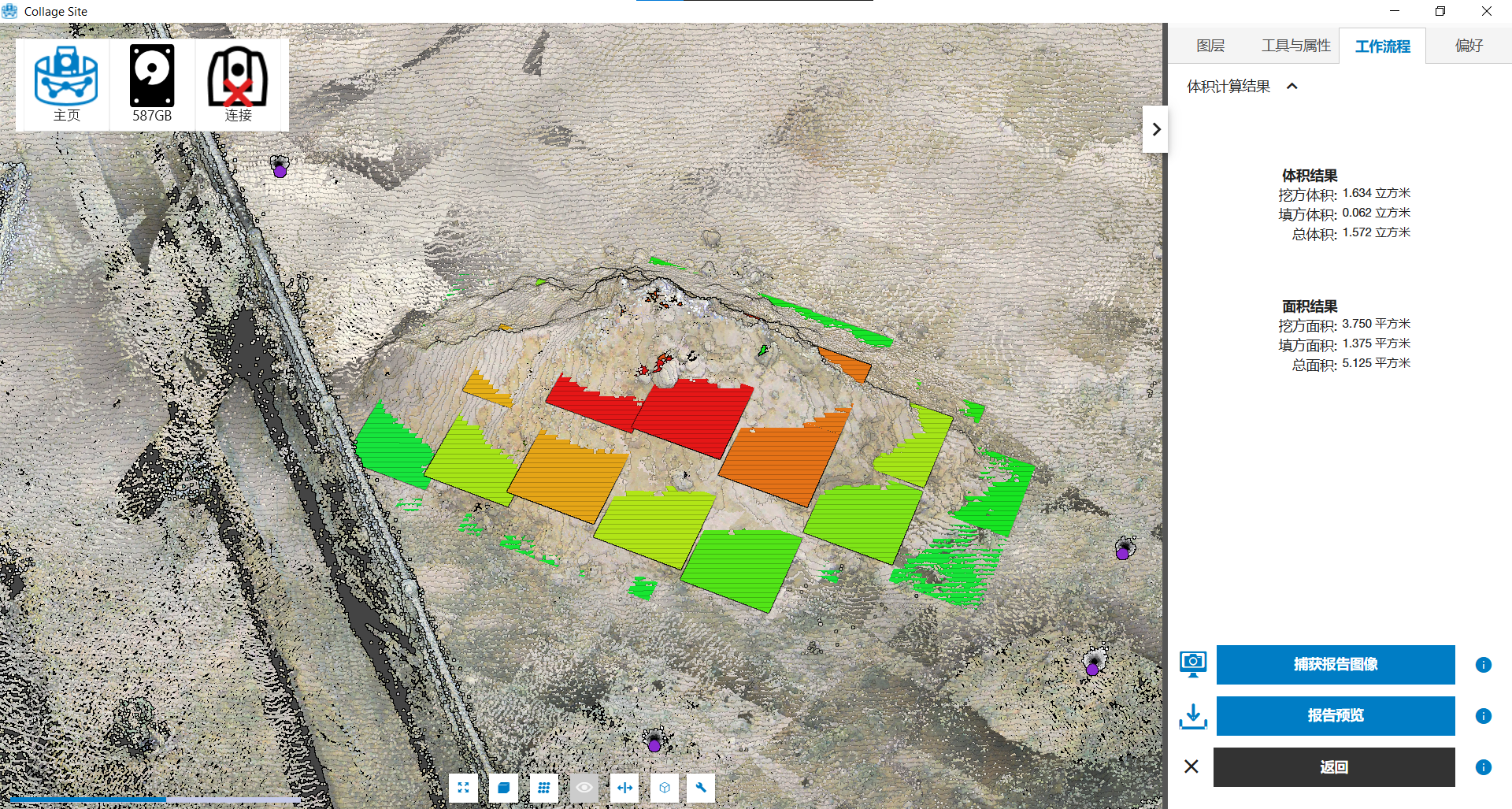
Task: Collapse the right side panel arrow
Action: click(x=1155, y=129)
